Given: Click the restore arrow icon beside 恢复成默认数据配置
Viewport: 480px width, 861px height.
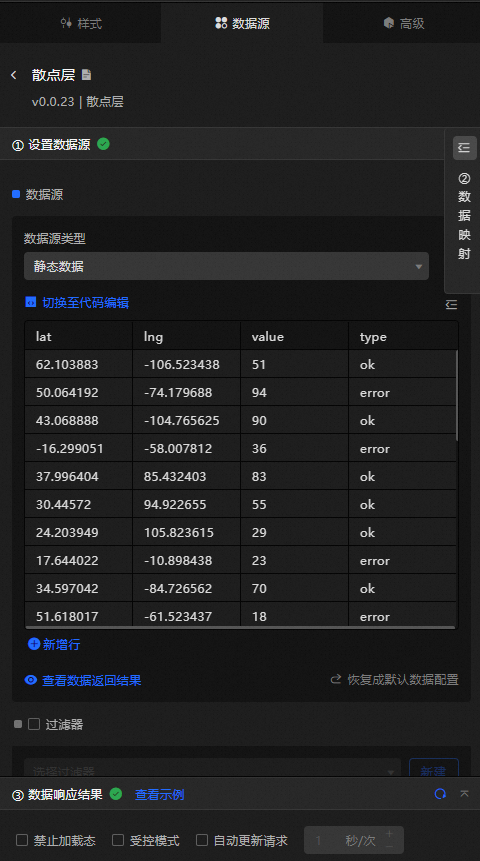Looking at the screenshot, I should 336,679.
